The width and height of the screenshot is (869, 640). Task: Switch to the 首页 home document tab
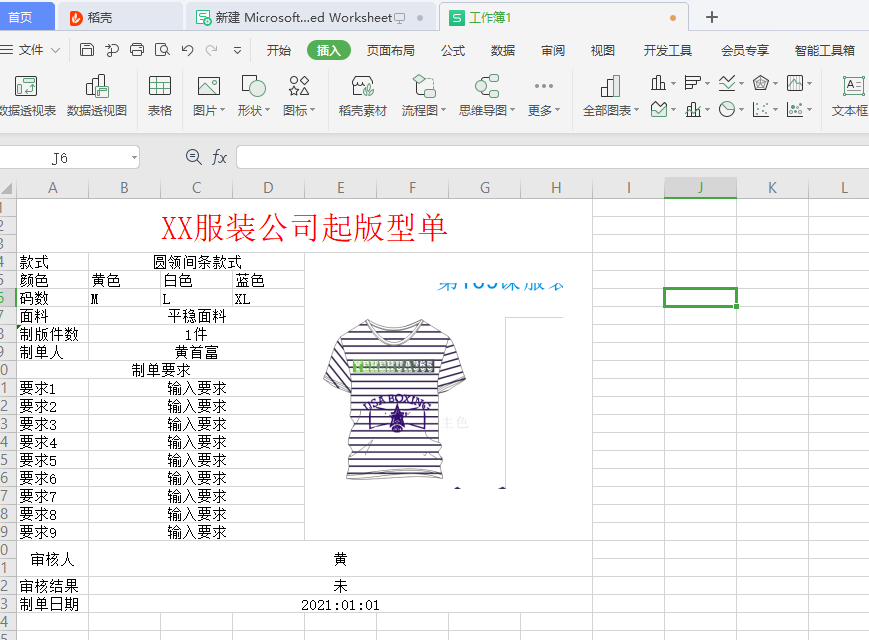(26, 17)
